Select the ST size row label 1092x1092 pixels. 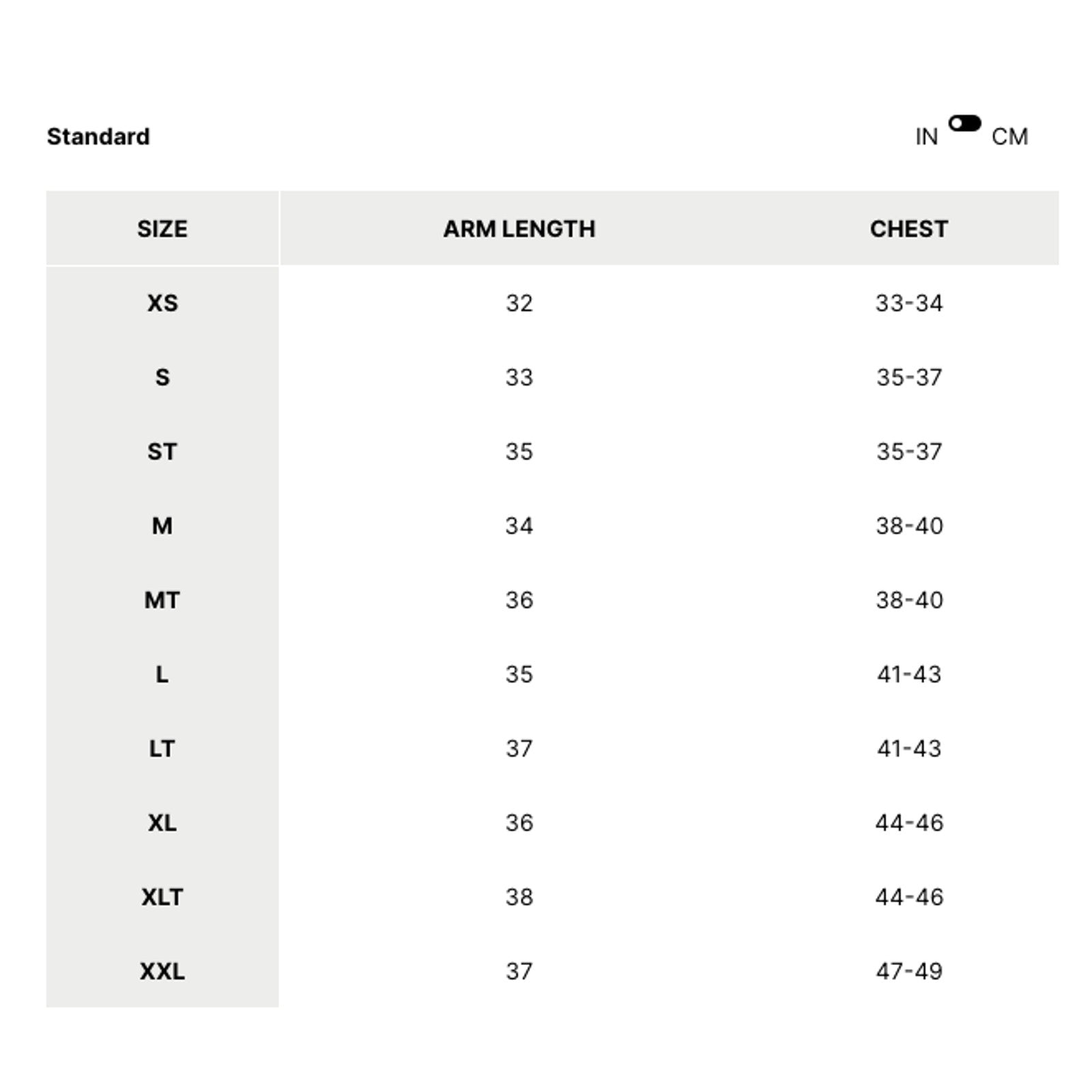[x=162, y=452]
